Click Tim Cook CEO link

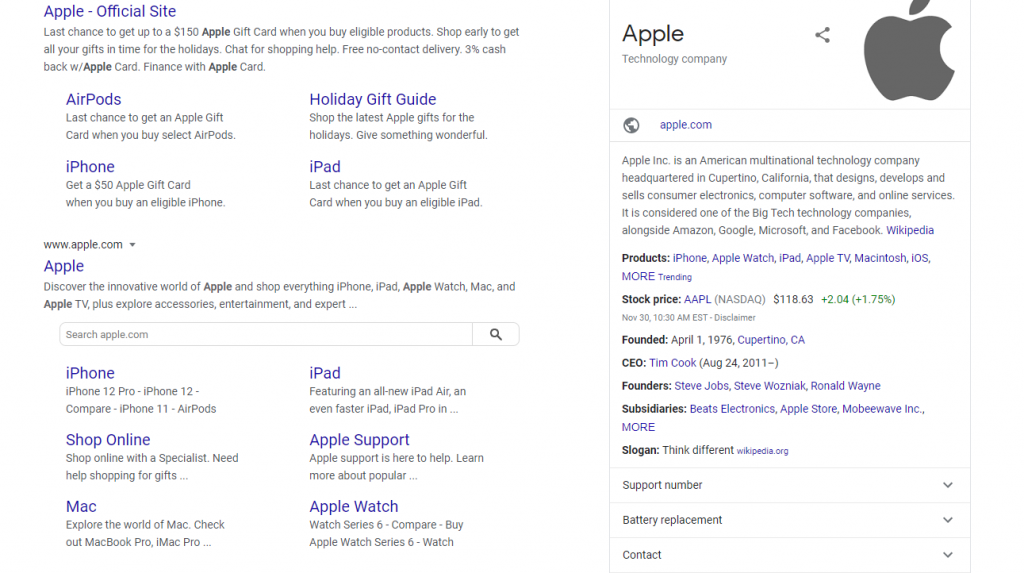(x=673, y=363)
